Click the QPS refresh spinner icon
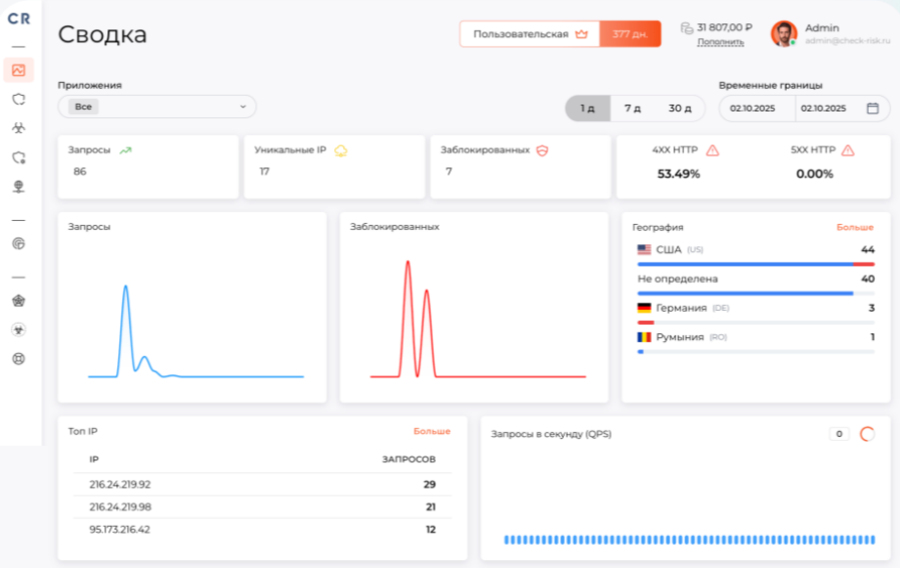Viewport: 900px width, 568px height. 867,434
